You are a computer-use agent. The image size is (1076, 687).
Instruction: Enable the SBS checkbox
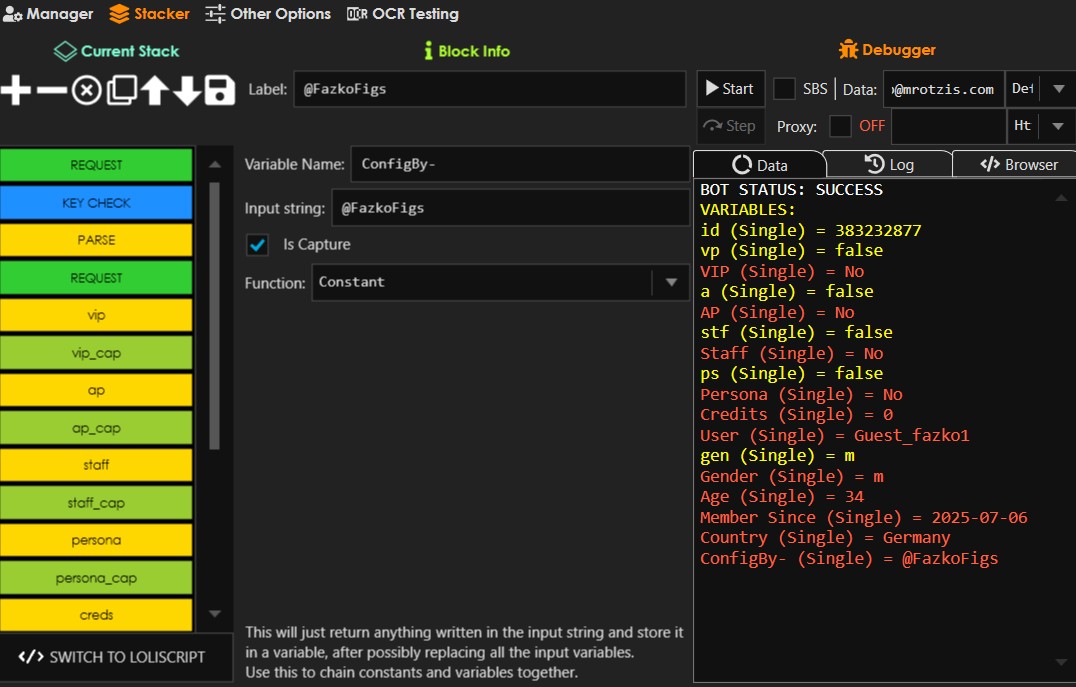pos(785,89)
